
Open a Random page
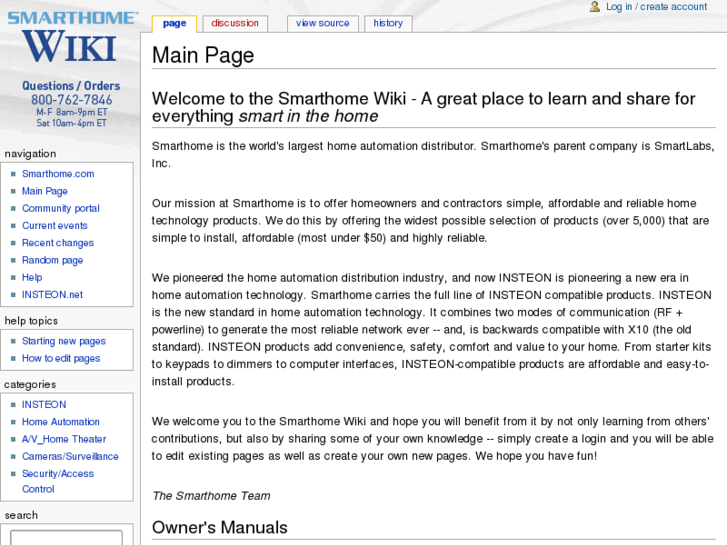coord(52,260)
